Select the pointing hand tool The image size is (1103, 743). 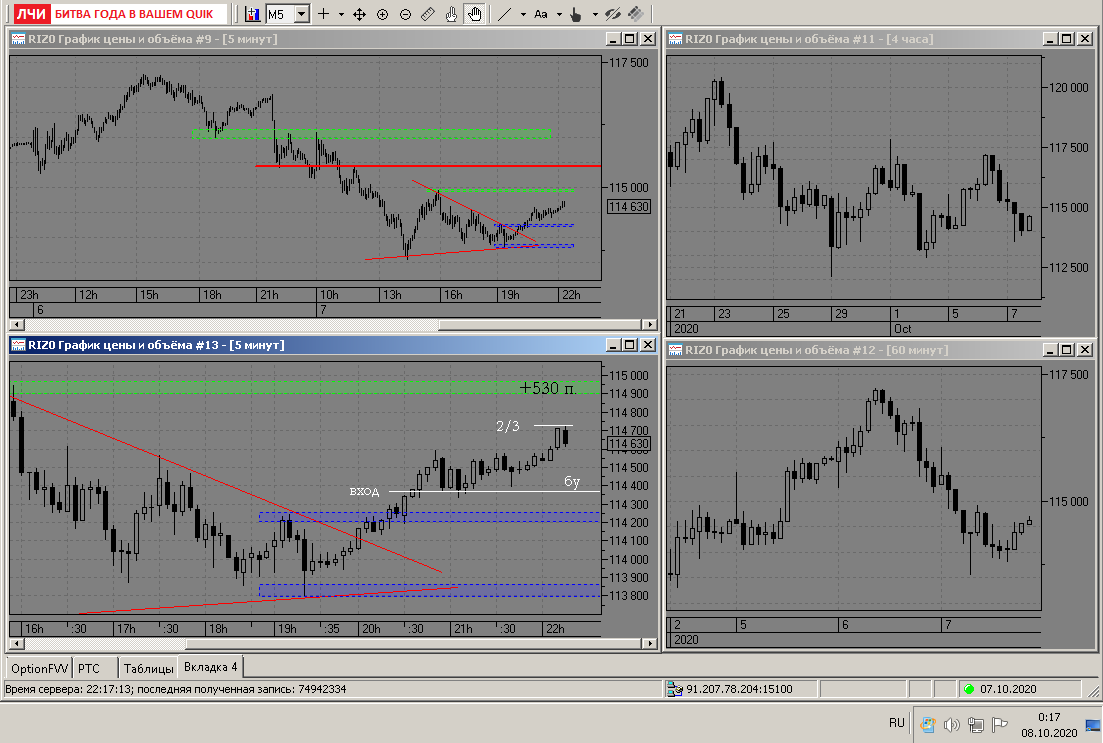(451, 14)
